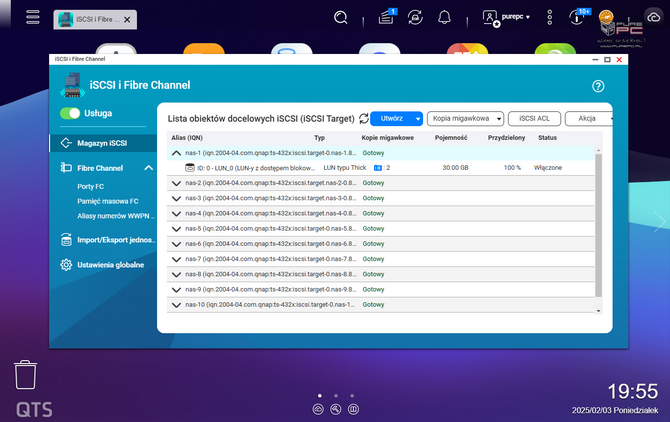Click "30.00 GB" capacity value
The image size is (670, 422).
point(455,168)
